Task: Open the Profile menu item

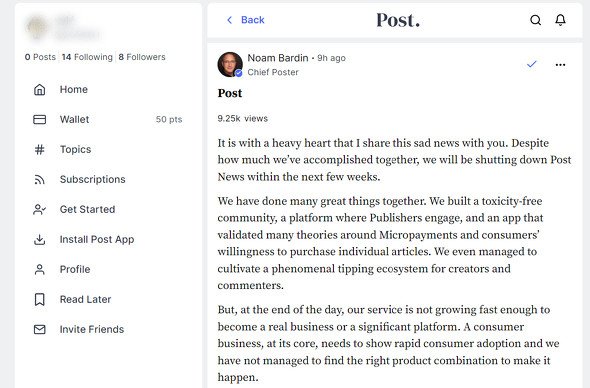Action: [x=75, y=269]
